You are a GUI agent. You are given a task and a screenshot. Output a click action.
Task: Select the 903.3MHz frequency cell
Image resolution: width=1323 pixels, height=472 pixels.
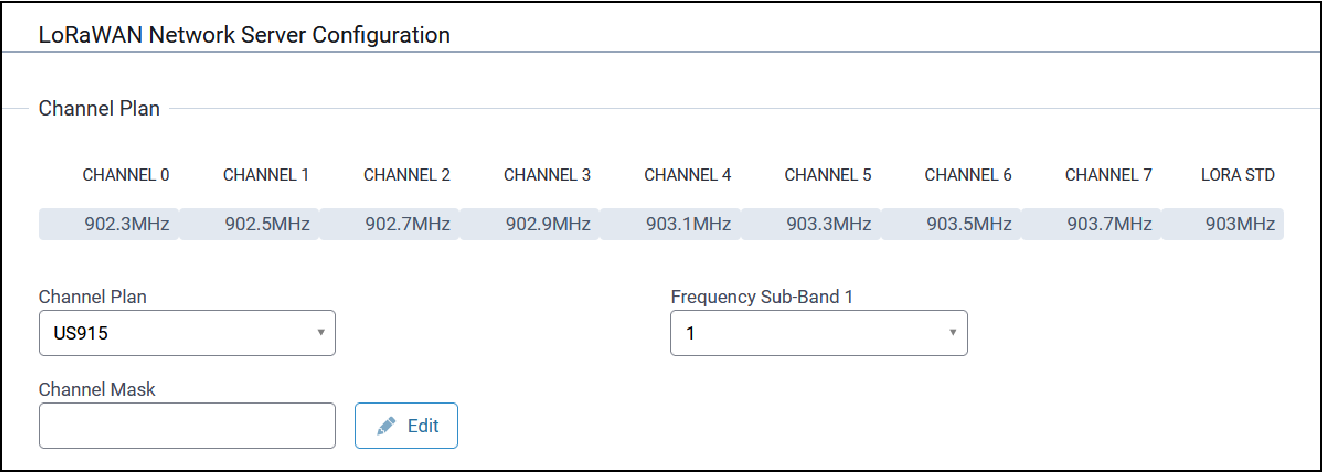[x=828, y=224]
